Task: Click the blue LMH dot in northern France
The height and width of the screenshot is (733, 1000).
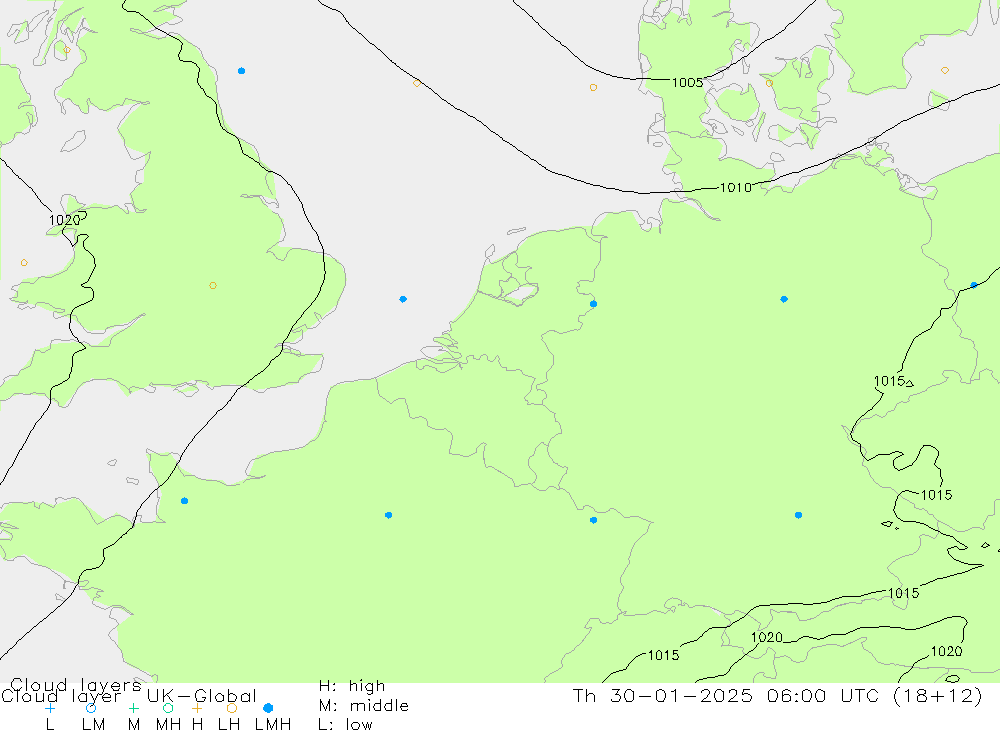Action: (388, 515)
